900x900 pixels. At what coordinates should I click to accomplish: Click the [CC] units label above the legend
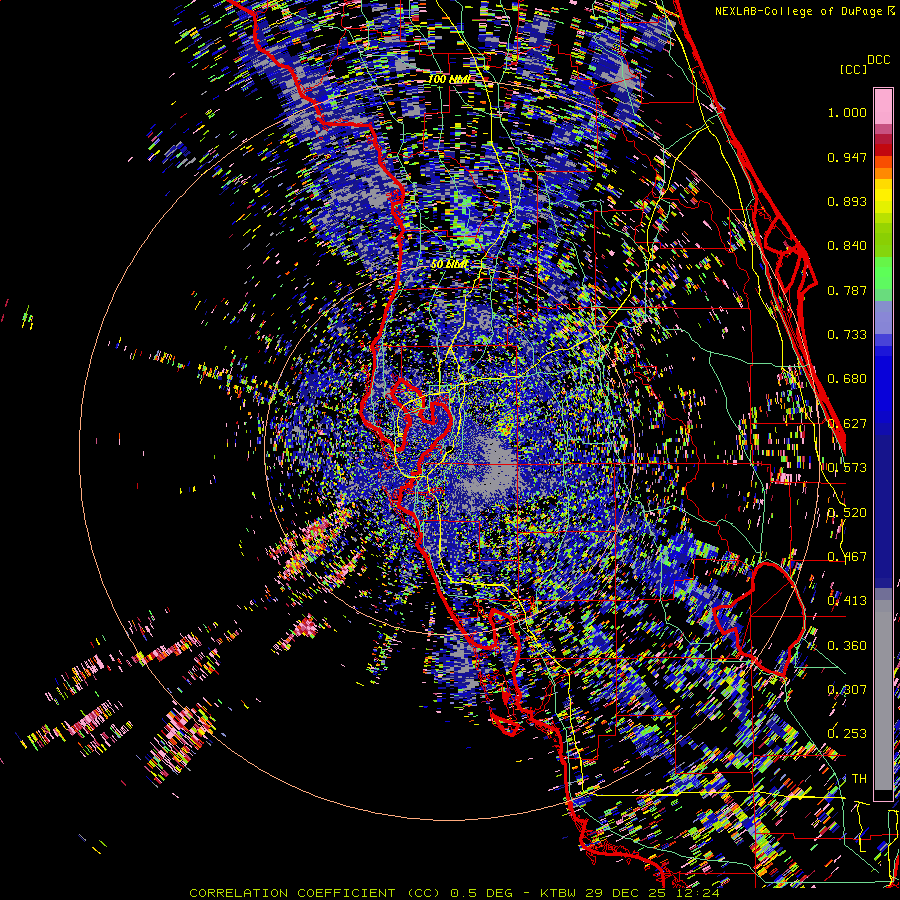point(854,69)
